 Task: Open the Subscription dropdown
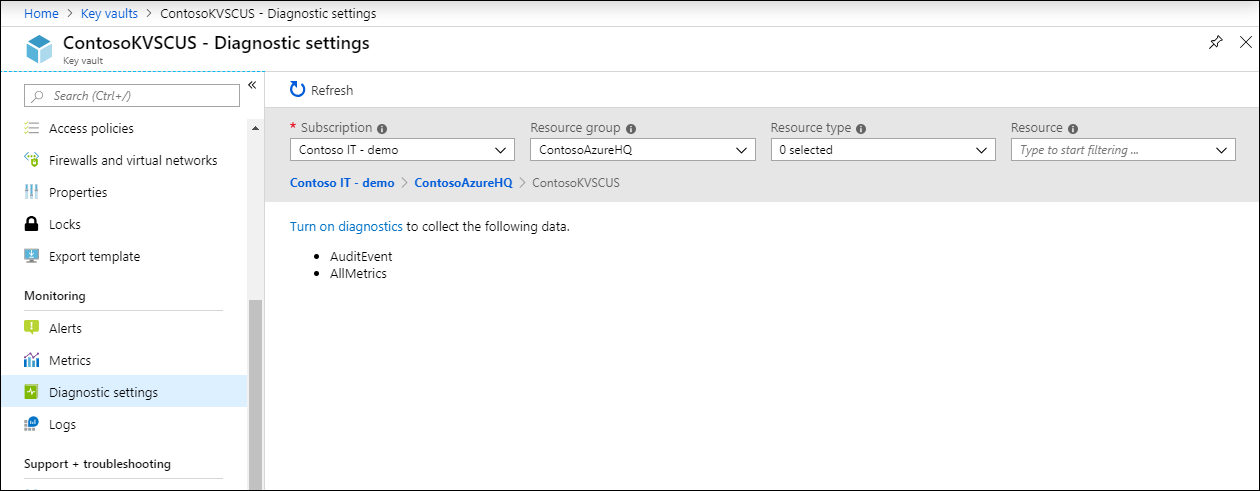[x=403, y=150]
